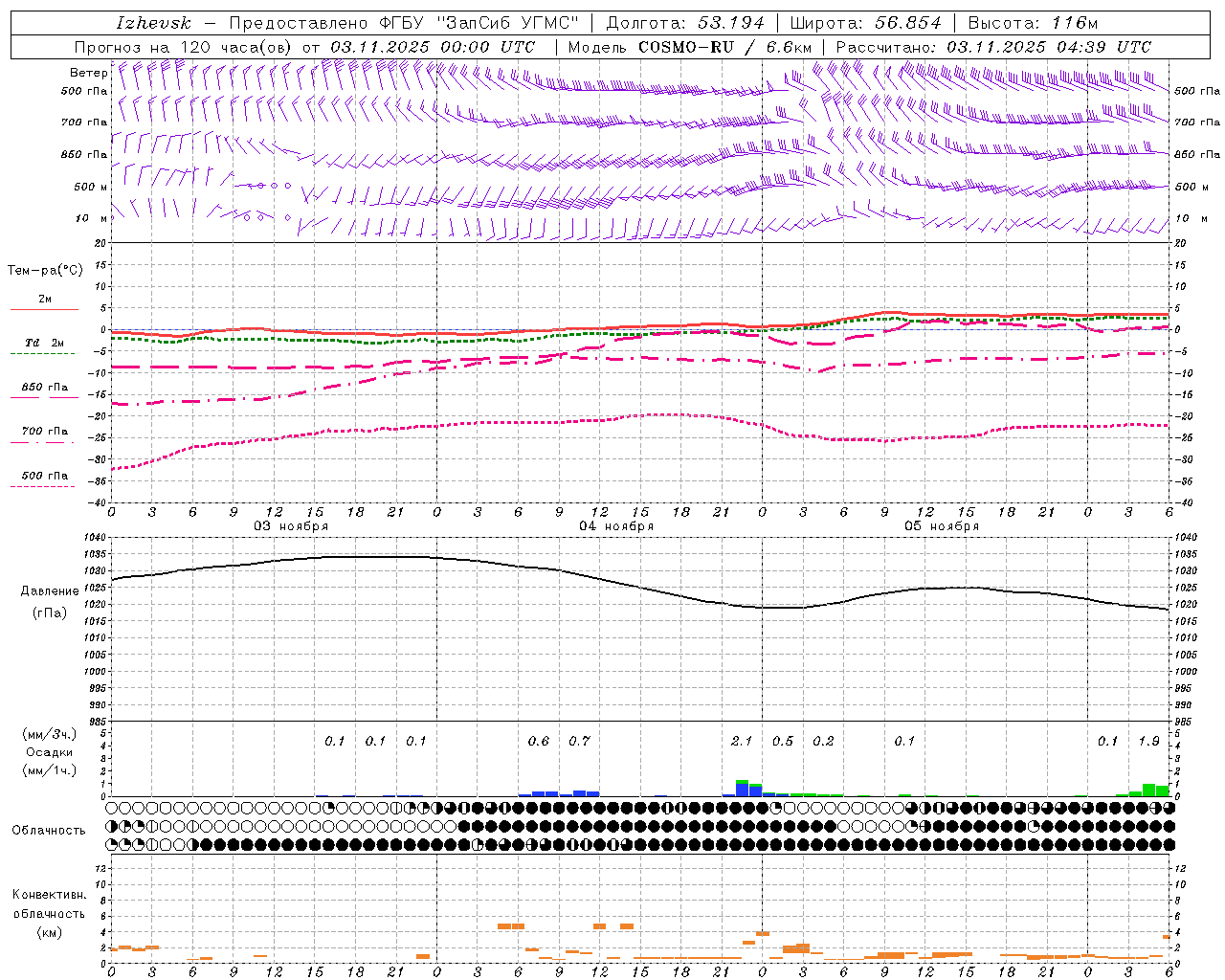Click the 'Ветер' wind panel label
Image resolution: width=1225 pixels, height=980 pixels.
click(x=88, y=73)
